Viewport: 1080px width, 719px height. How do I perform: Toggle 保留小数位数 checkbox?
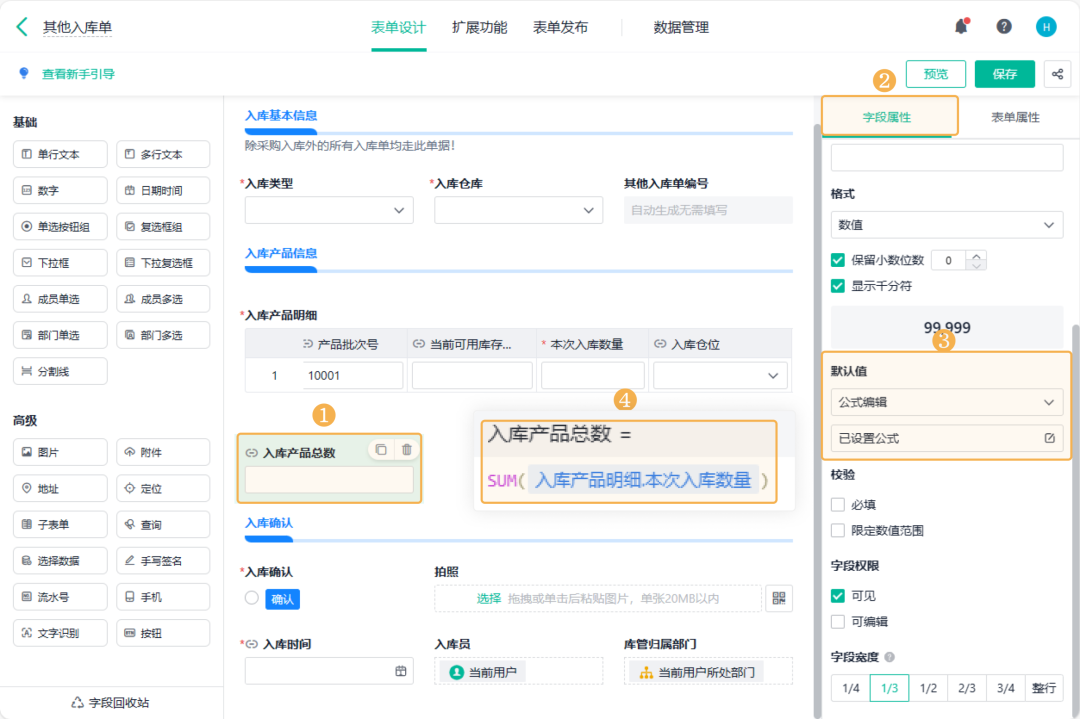(x=838, y=260)
